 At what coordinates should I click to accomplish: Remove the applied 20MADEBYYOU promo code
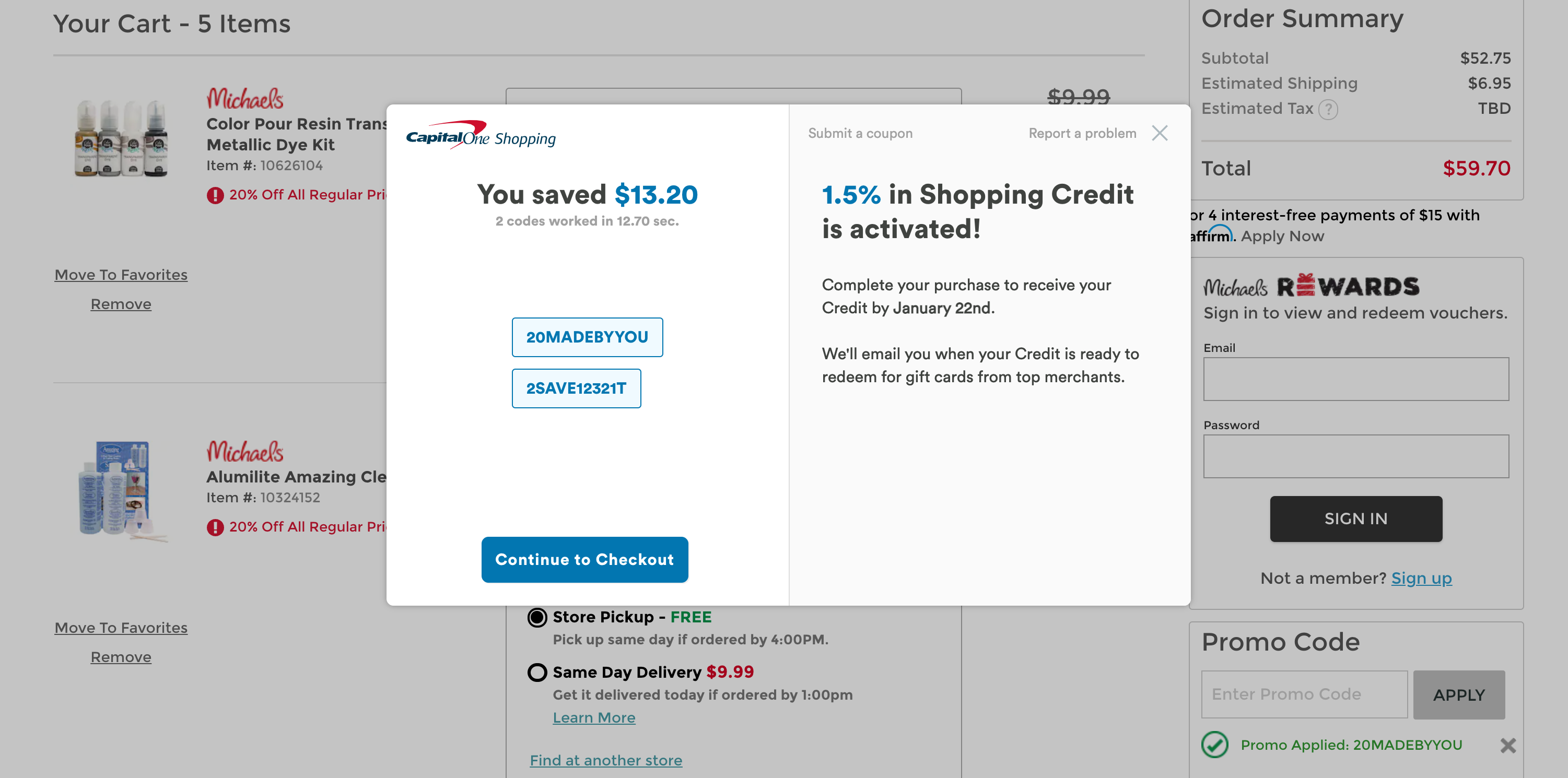coord(1507,745)
